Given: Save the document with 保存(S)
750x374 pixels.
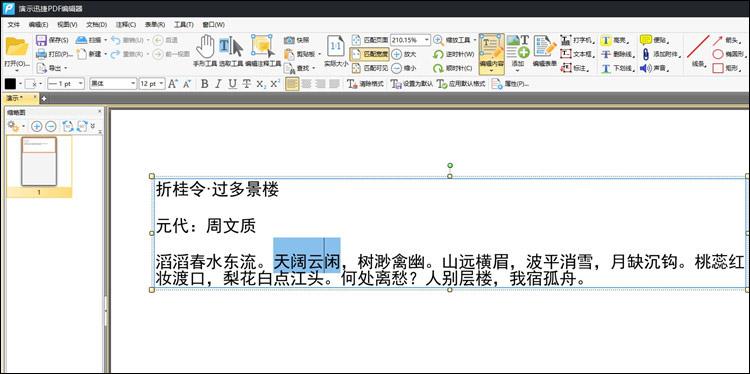Looking at the screenshot, I should (53, 40).
